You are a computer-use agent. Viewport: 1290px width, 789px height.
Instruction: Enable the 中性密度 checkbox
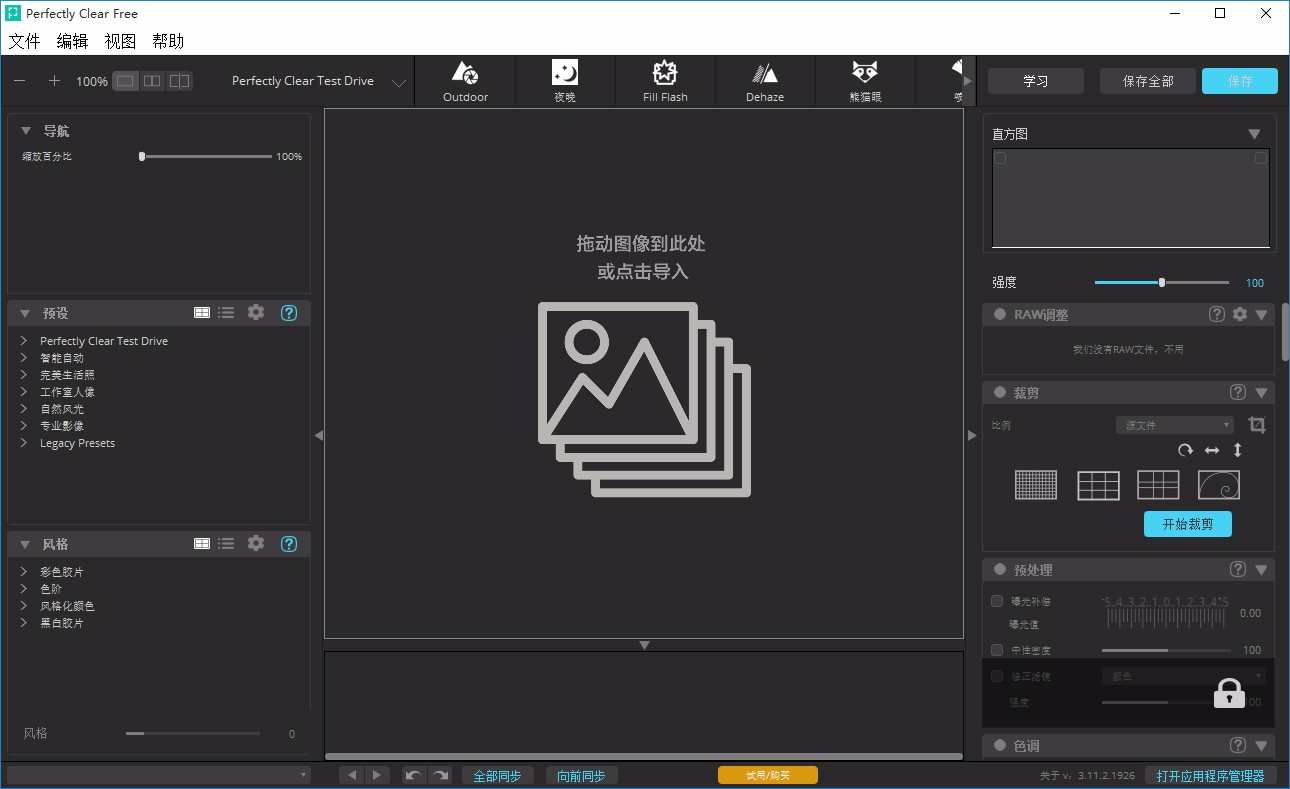point(997,650)
